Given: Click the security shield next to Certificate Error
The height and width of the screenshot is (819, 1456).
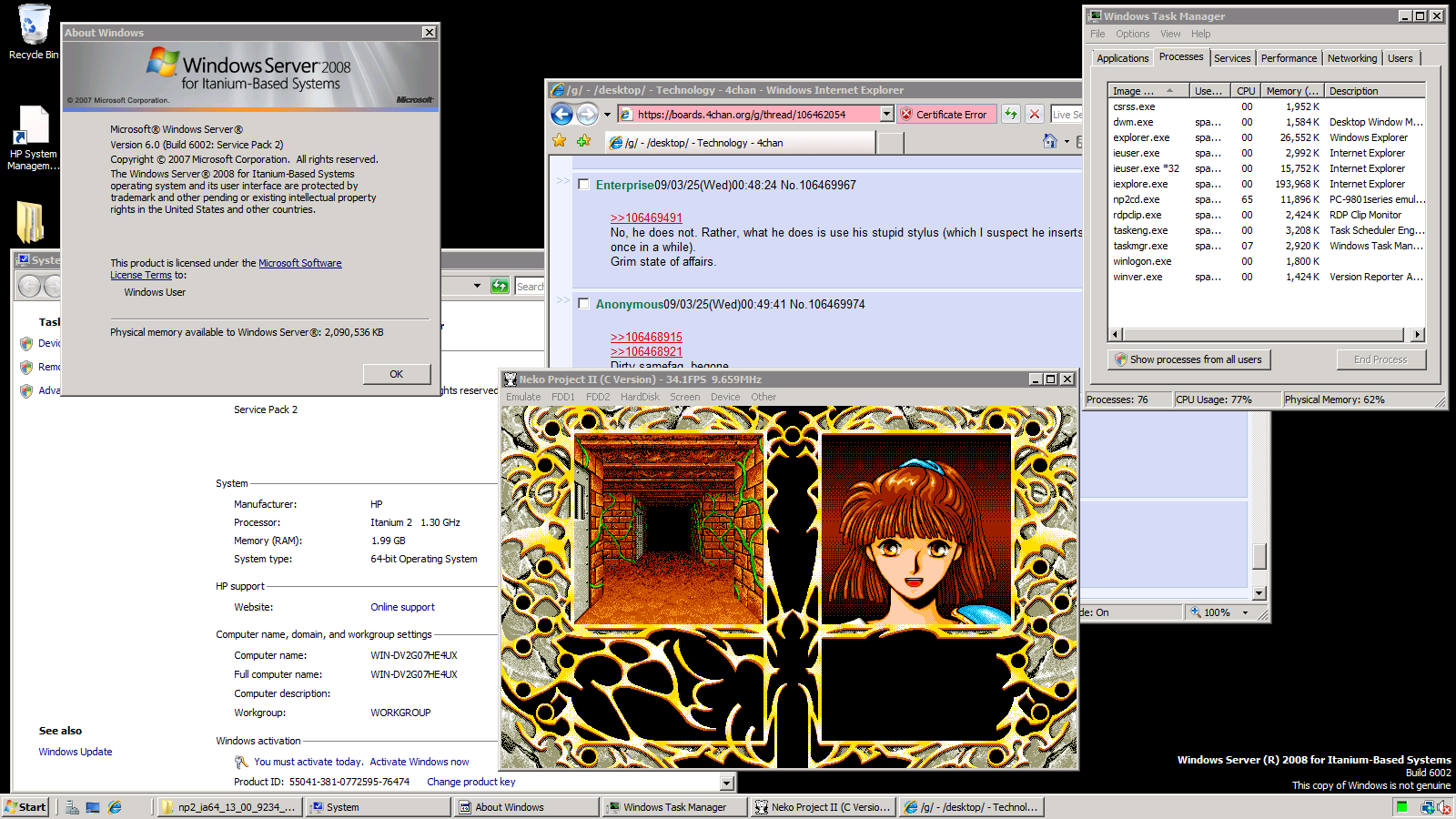Looking at the screenshot, I should pyautogui.click(x=906, y=114).
